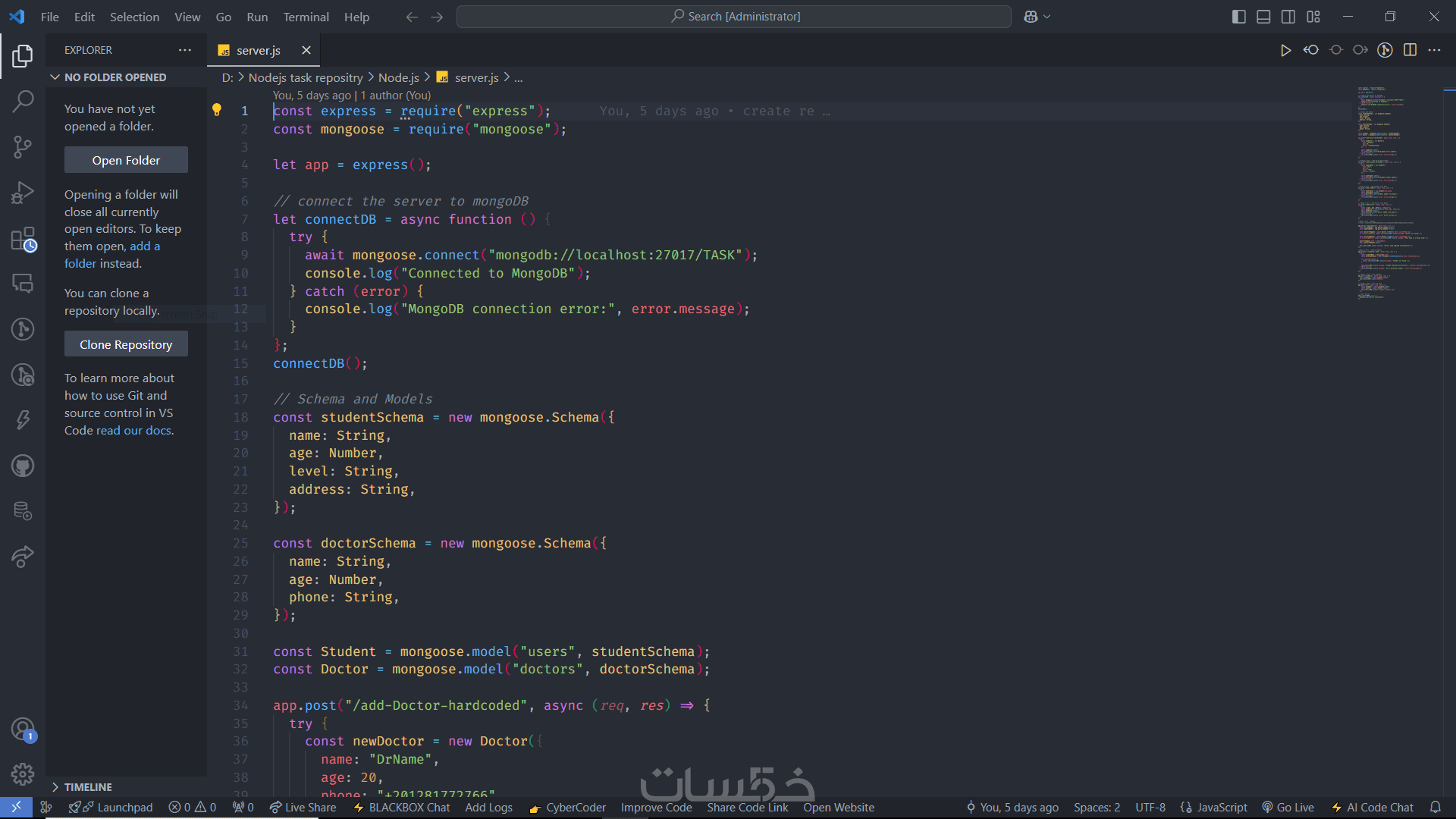Toggle Secondary Side Bar layout

(1288, 17)
